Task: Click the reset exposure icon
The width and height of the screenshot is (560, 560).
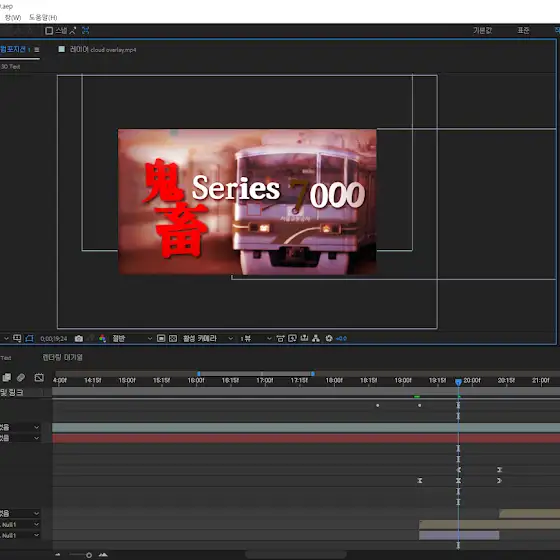Action: [x=329, y=338]
